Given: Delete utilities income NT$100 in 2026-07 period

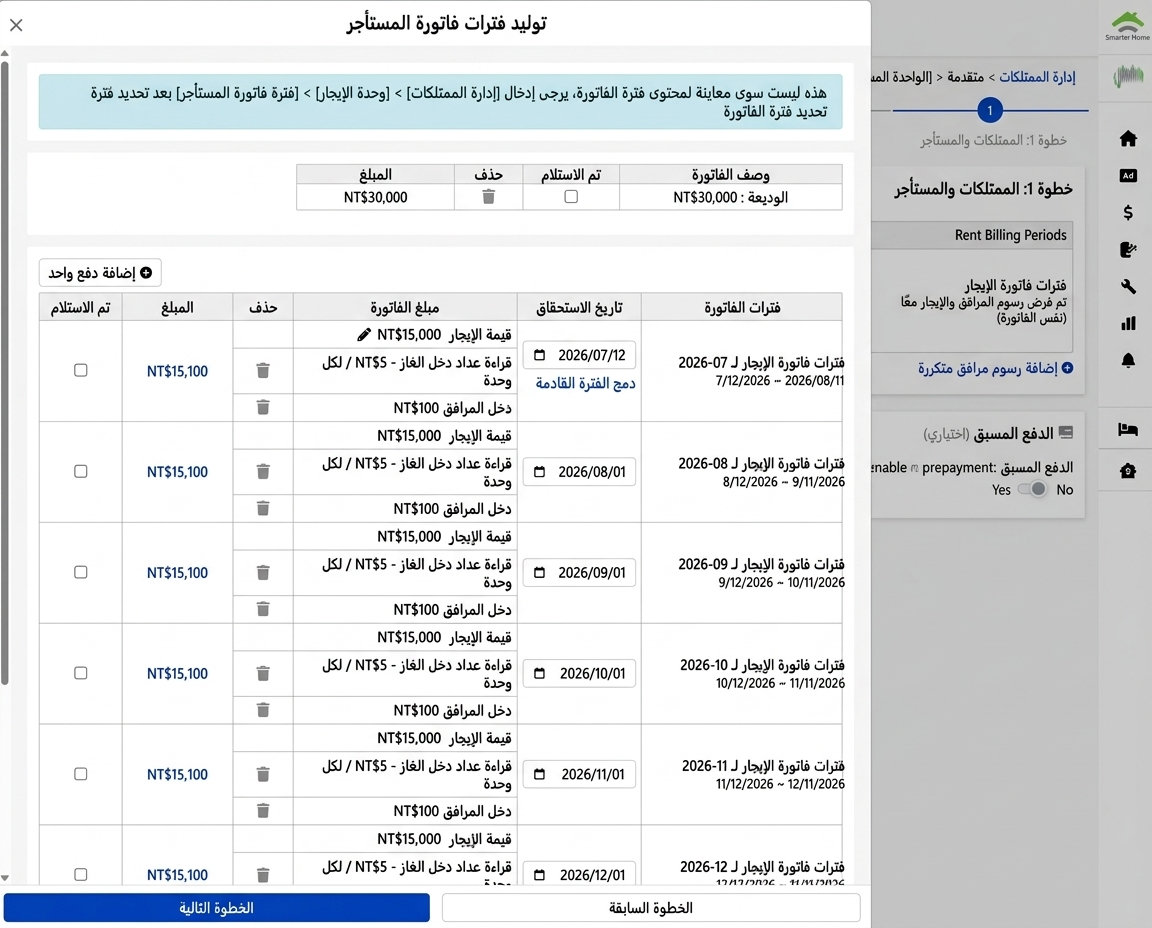Looking at the screenshot, I should tap(263, 407).
